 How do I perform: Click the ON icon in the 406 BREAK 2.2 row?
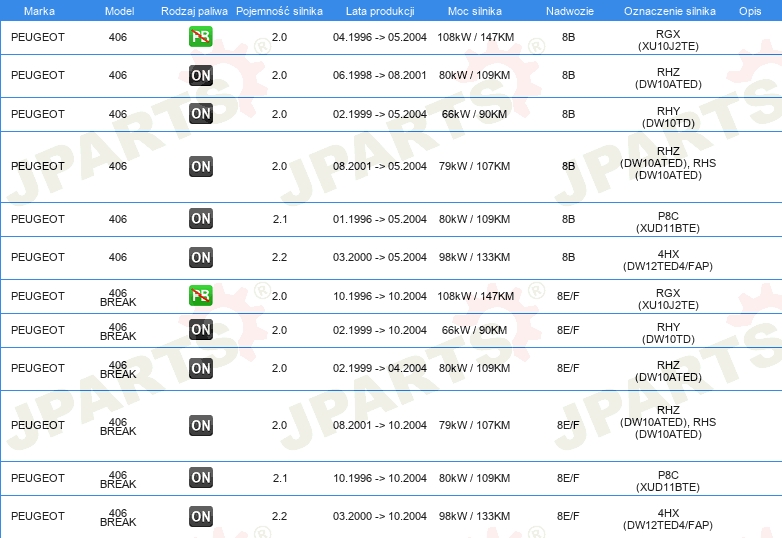pos(200,517)
